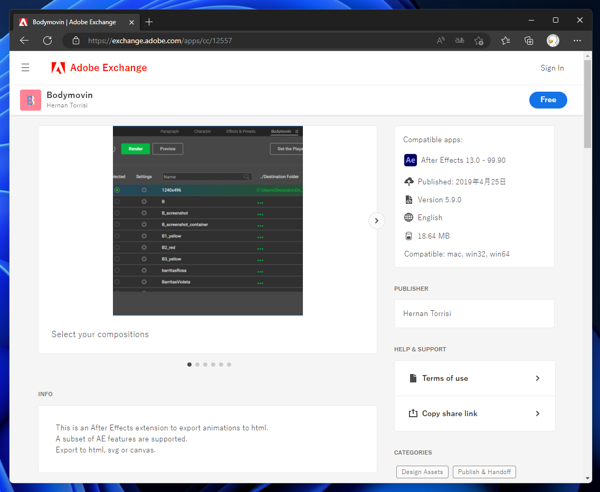Open browser Collections
600x492 pixels.
click(528, 41)
